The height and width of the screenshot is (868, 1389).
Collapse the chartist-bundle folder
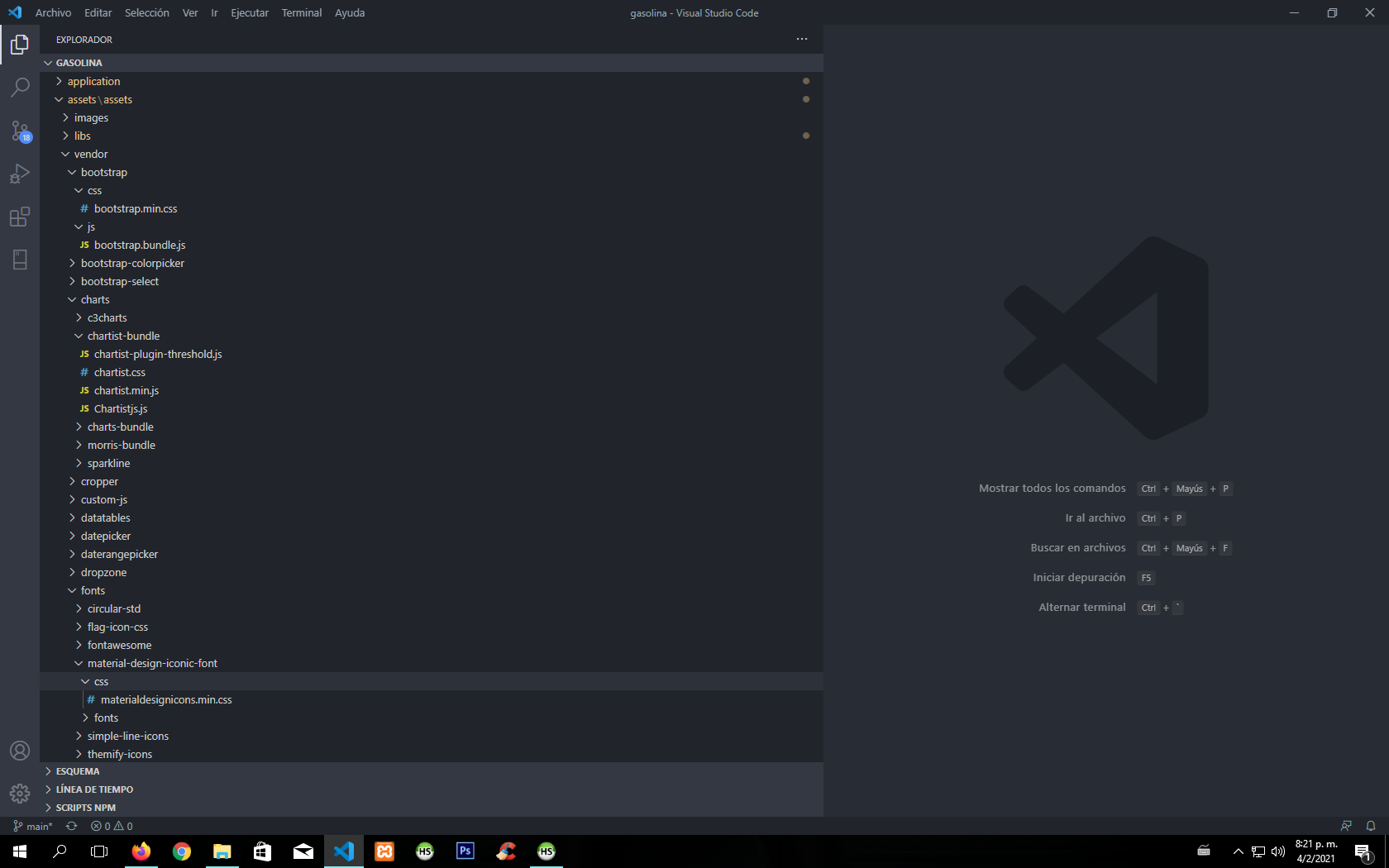pyautogui.click(x=432, y=336)
